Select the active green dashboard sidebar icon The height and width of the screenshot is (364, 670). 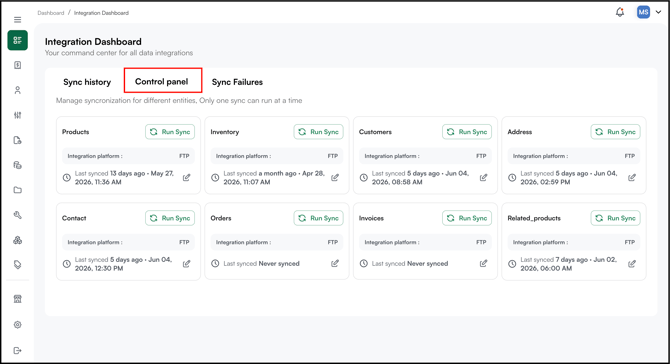click(18, 40)
